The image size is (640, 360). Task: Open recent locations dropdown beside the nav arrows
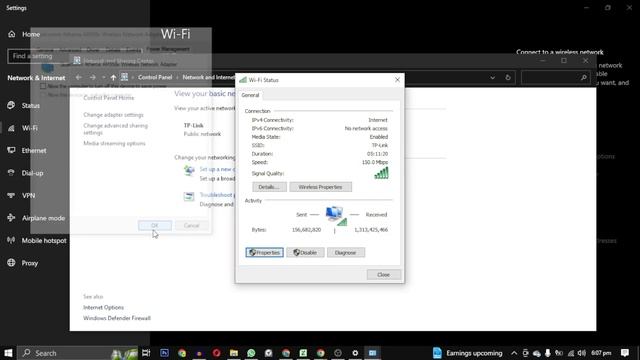104,77
